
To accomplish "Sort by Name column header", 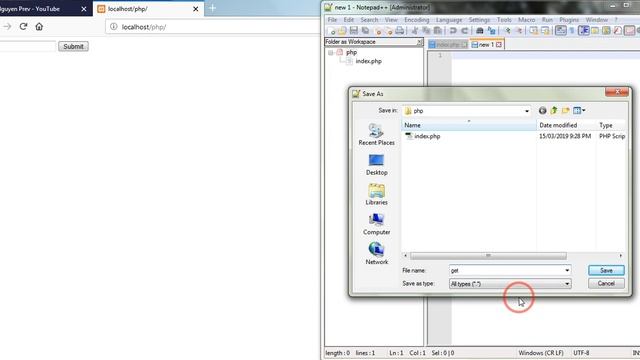I will (469, 125).
